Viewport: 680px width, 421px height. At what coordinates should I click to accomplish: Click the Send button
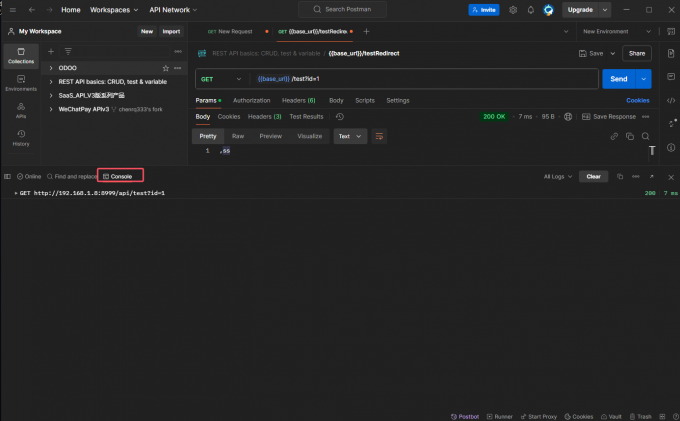pyautogui.click(x=619, y=79)
